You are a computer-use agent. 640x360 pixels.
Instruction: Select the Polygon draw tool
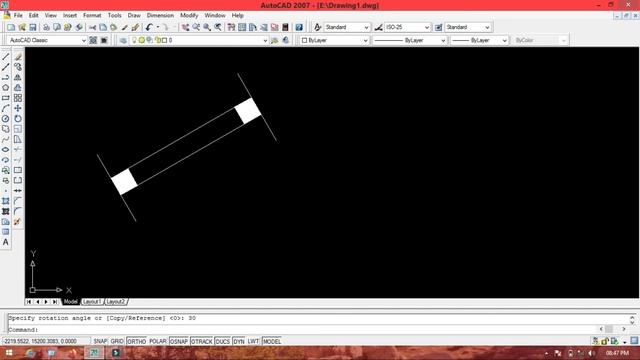click(x=6, y=87)
